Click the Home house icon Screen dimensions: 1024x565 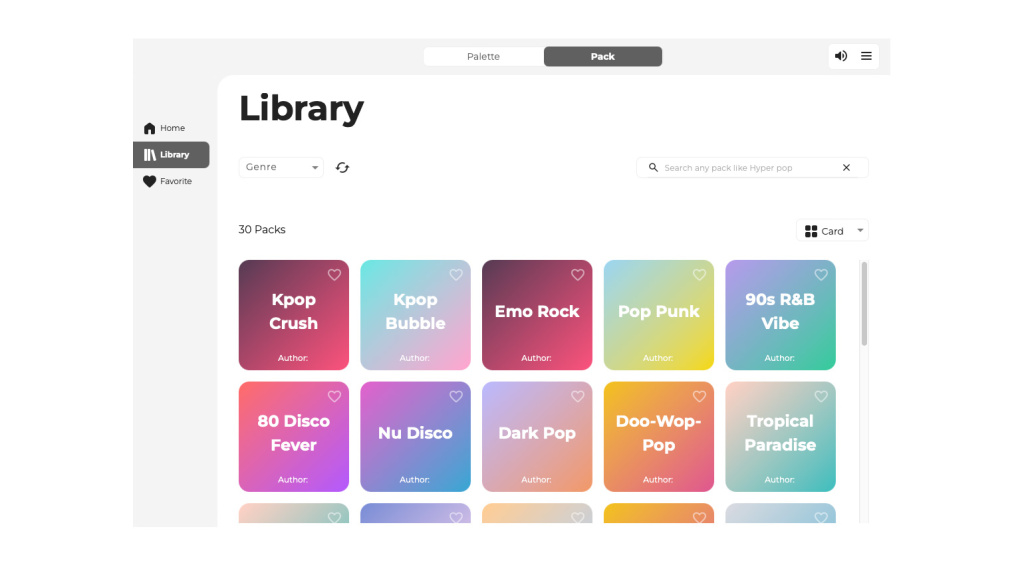click(x=150, y=128)
